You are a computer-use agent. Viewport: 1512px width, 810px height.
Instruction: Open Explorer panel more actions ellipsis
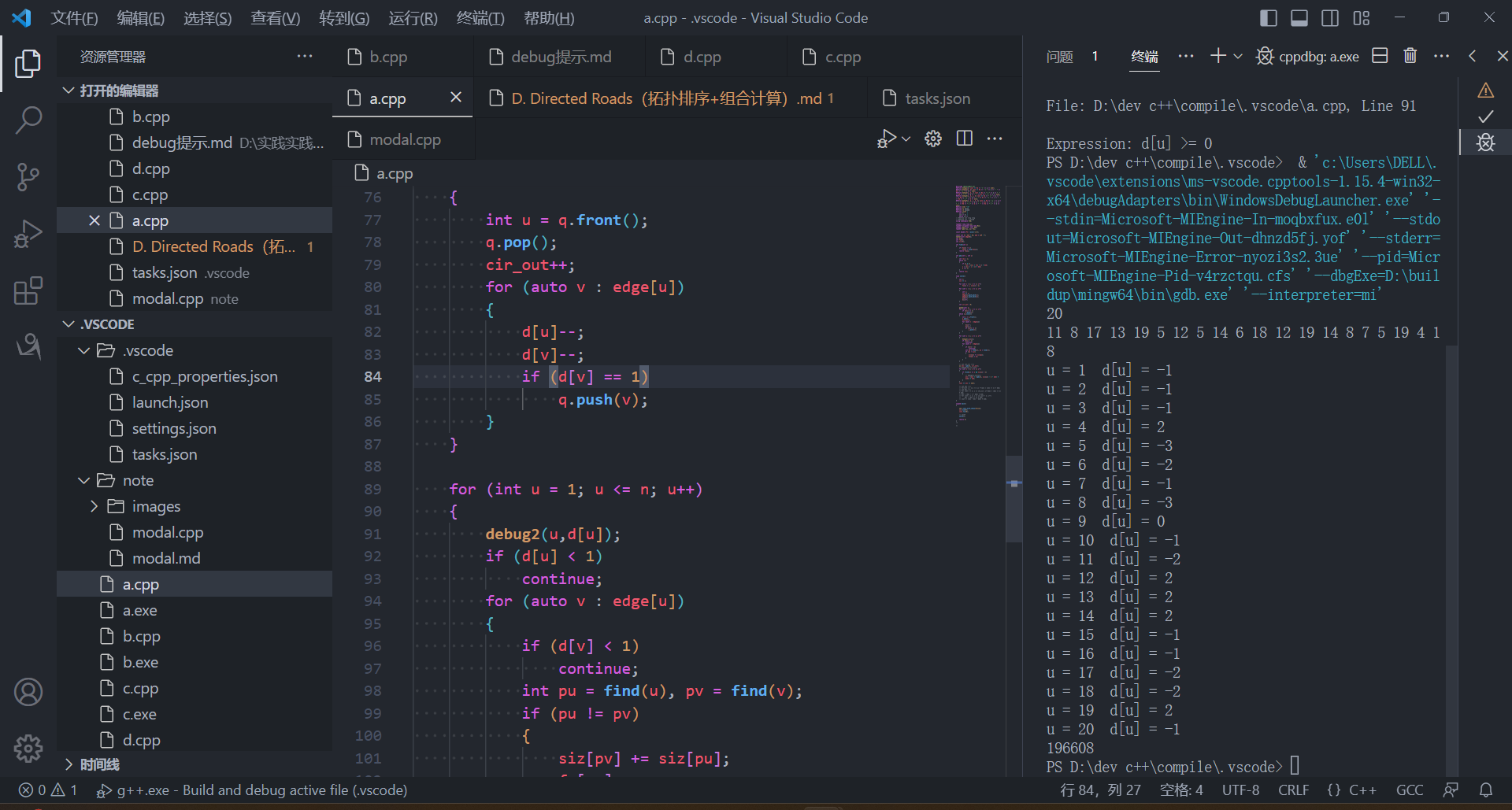pyautogui.click(x=305, y=56)
